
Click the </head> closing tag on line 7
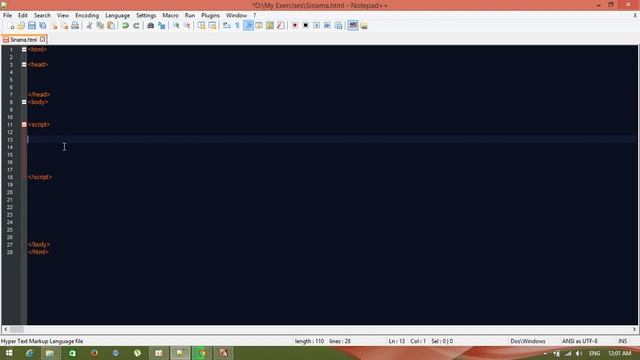[39, 94]
